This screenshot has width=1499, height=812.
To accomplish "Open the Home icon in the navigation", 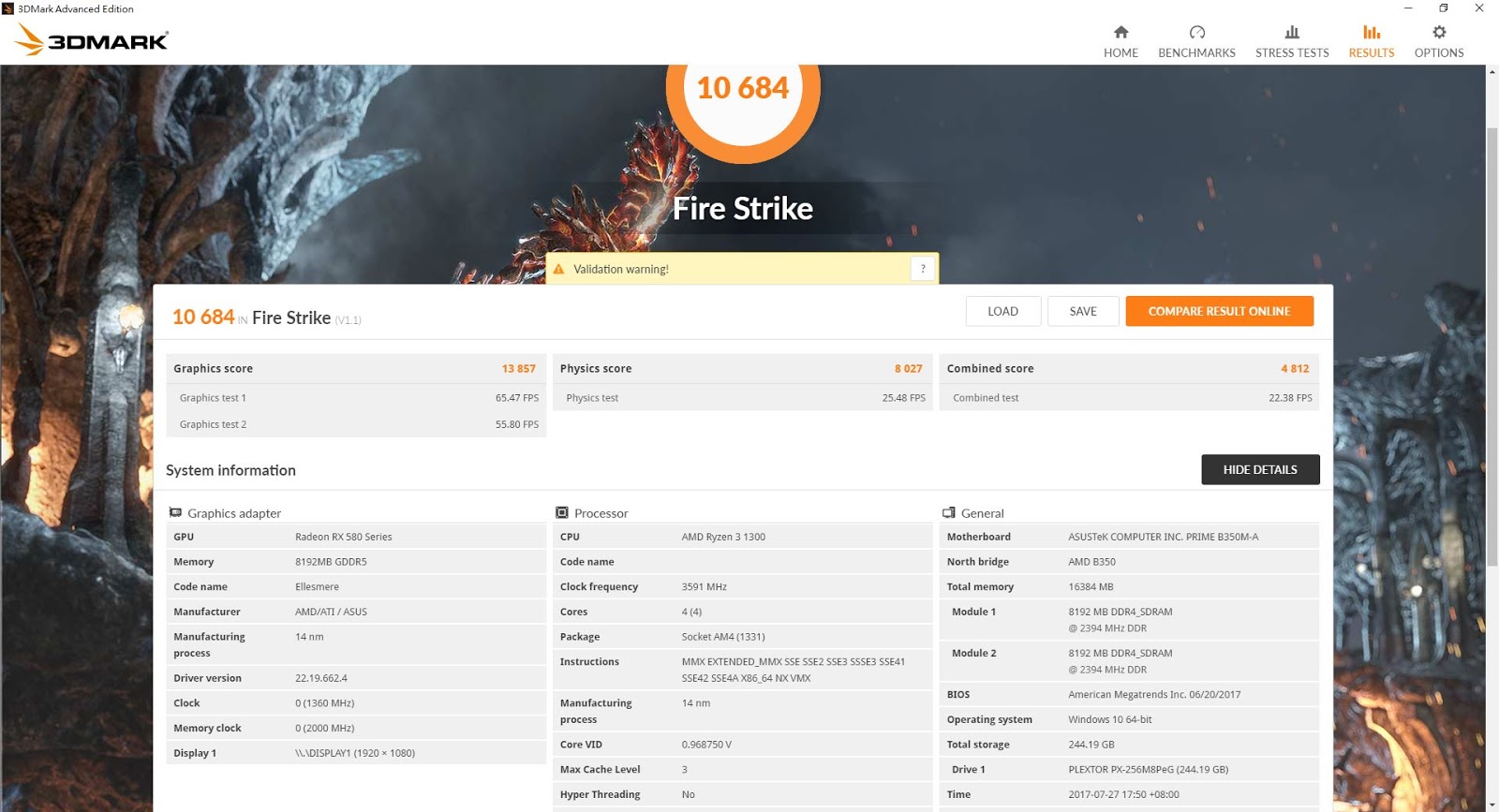I will pyautogui.click(x=1121, y=32).
